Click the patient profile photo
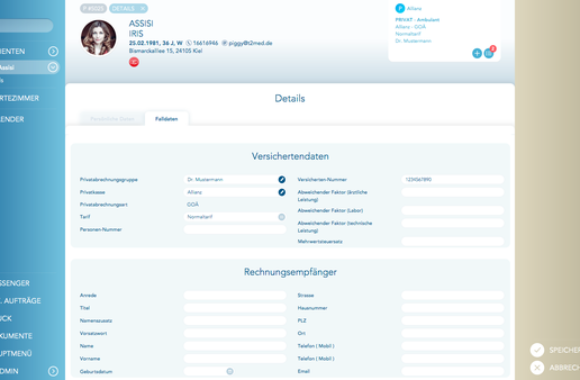 point(98,37)
